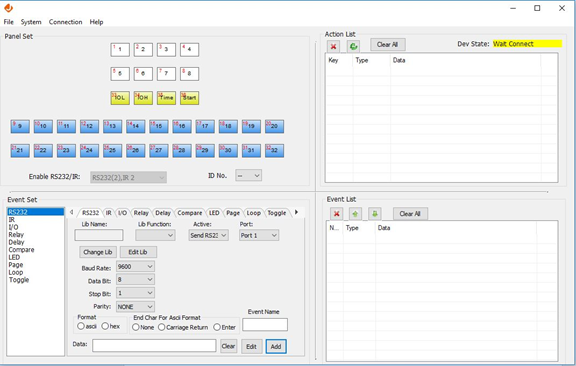Click the Event Name input field
Screen dimensions: 576x366
(x=265, y=325)
